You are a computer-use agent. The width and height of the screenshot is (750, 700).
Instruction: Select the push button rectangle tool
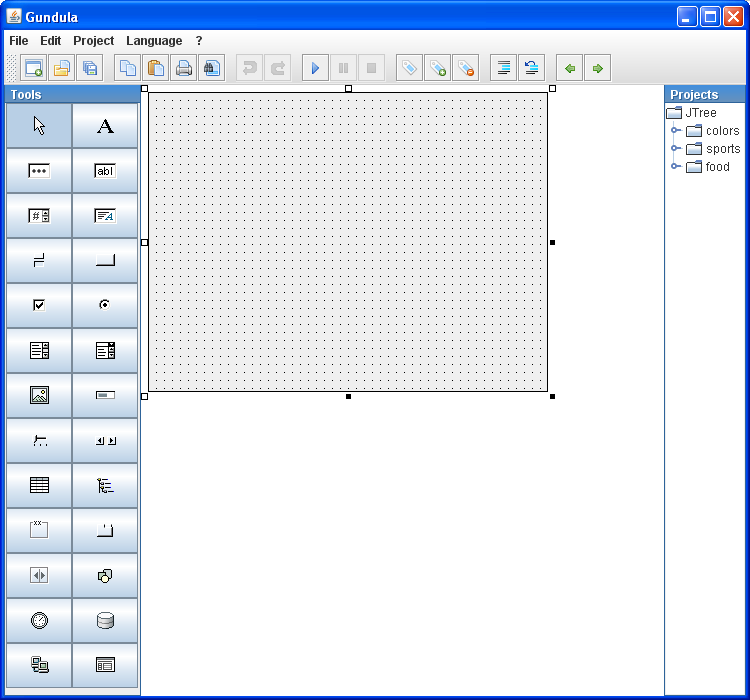click(x=105, y=261)
